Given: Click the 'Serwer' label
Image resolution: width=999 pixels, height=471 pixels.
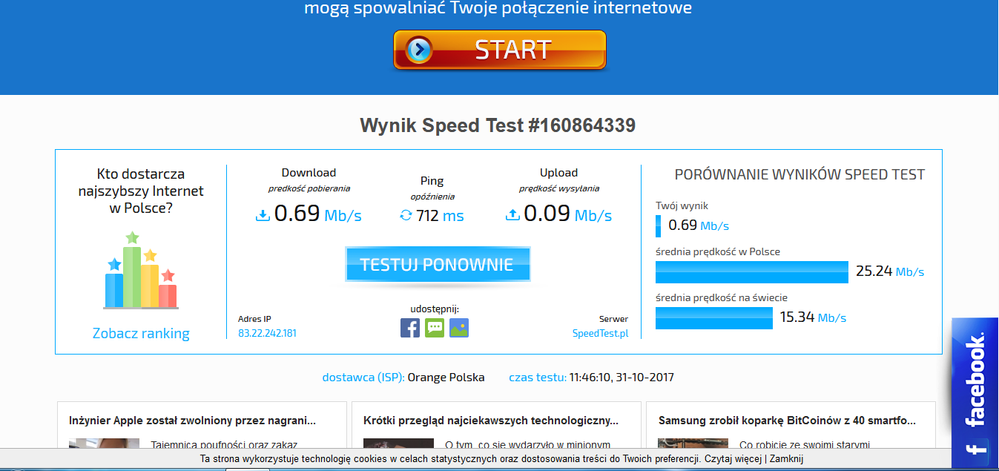Looking at the screenshot, I should point(614,319).
